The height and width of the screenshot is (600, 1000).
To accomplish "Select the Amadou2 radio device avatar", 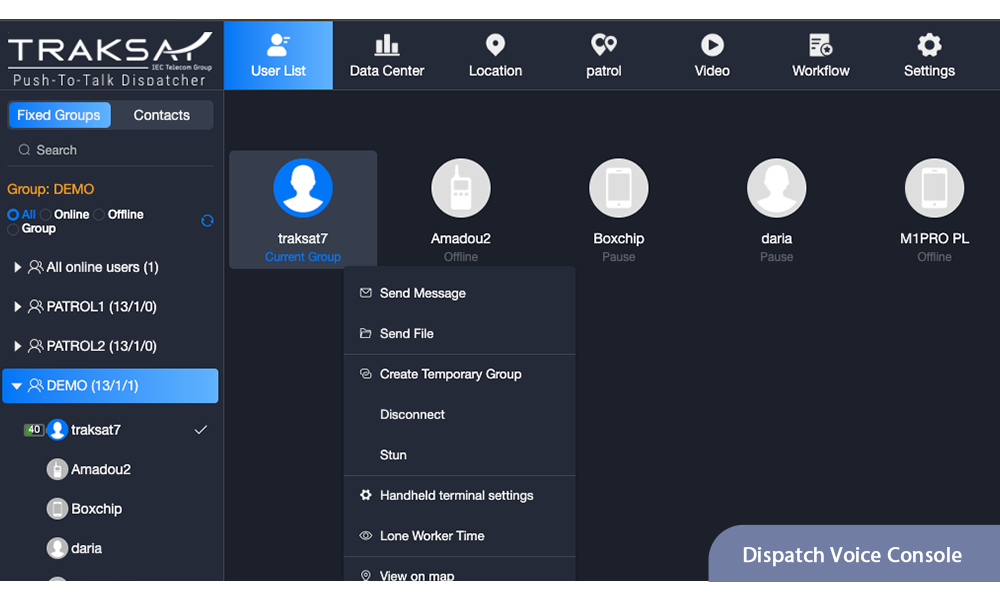I will [x=461, y=189].
